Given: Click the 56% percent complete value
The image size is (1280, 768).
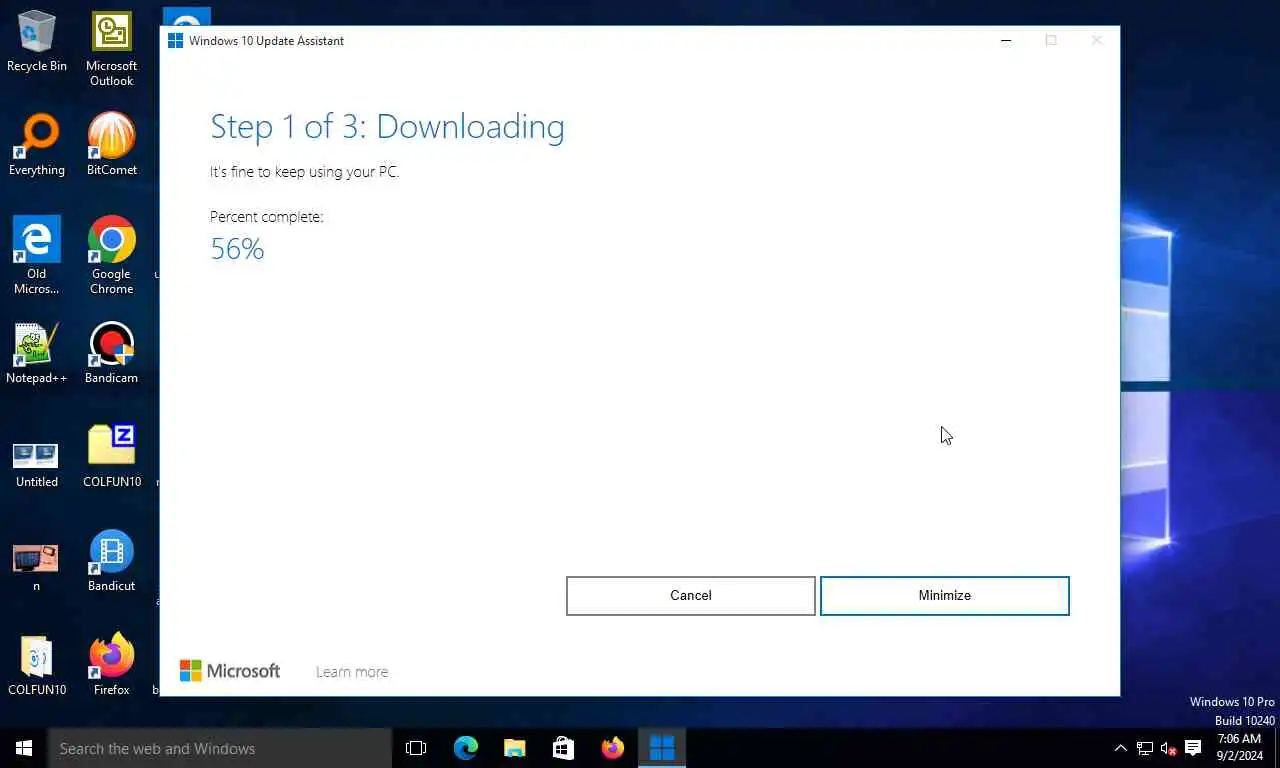Looking at the screenshot, I should tap(237, 249).
